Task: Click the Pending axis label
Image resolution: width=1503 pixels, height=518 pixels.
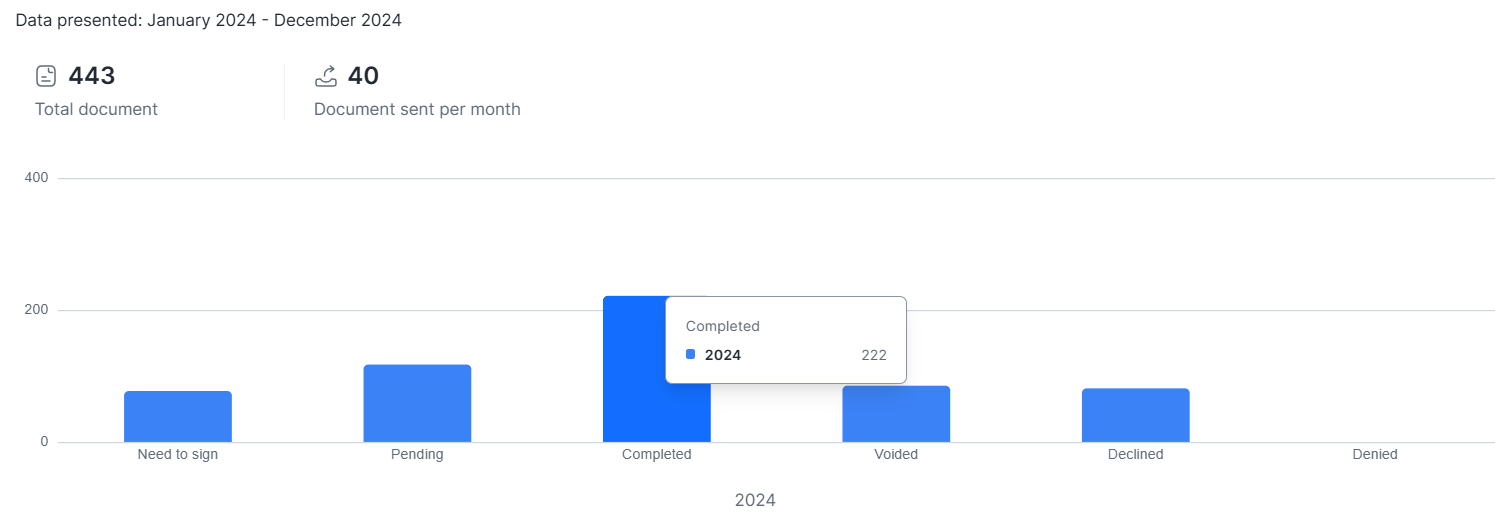Action: click(x=417, y=454)
